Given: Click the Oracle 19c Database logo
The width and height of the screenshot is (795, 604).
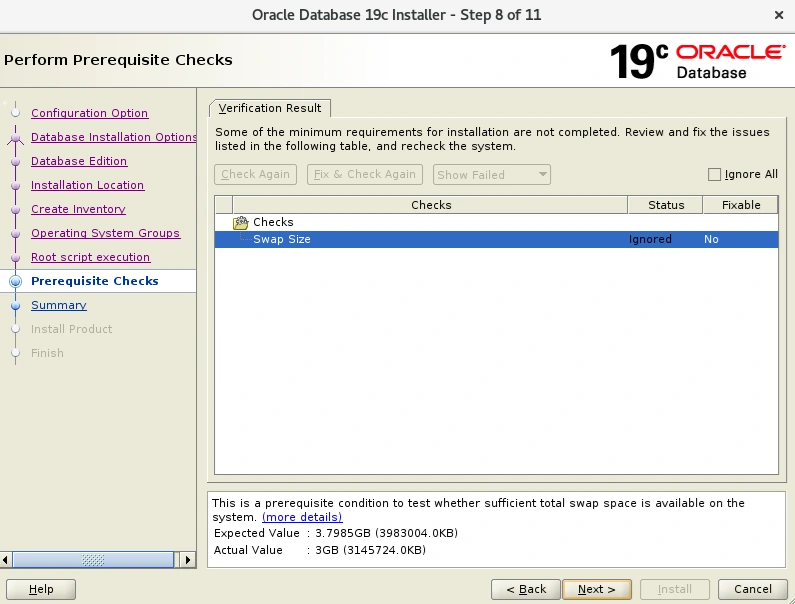Looking at the screenshot, I should (698, 61).
